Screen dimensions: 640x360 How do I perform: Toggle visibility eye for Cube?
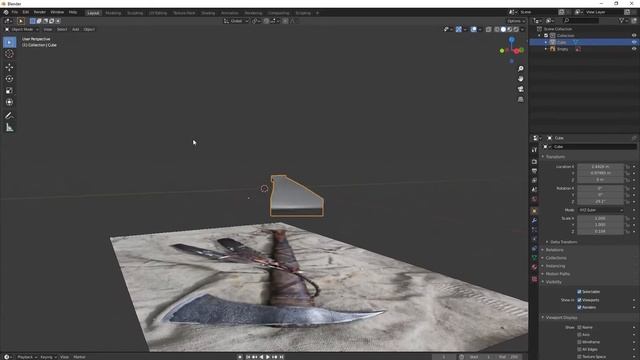[634, 42]
